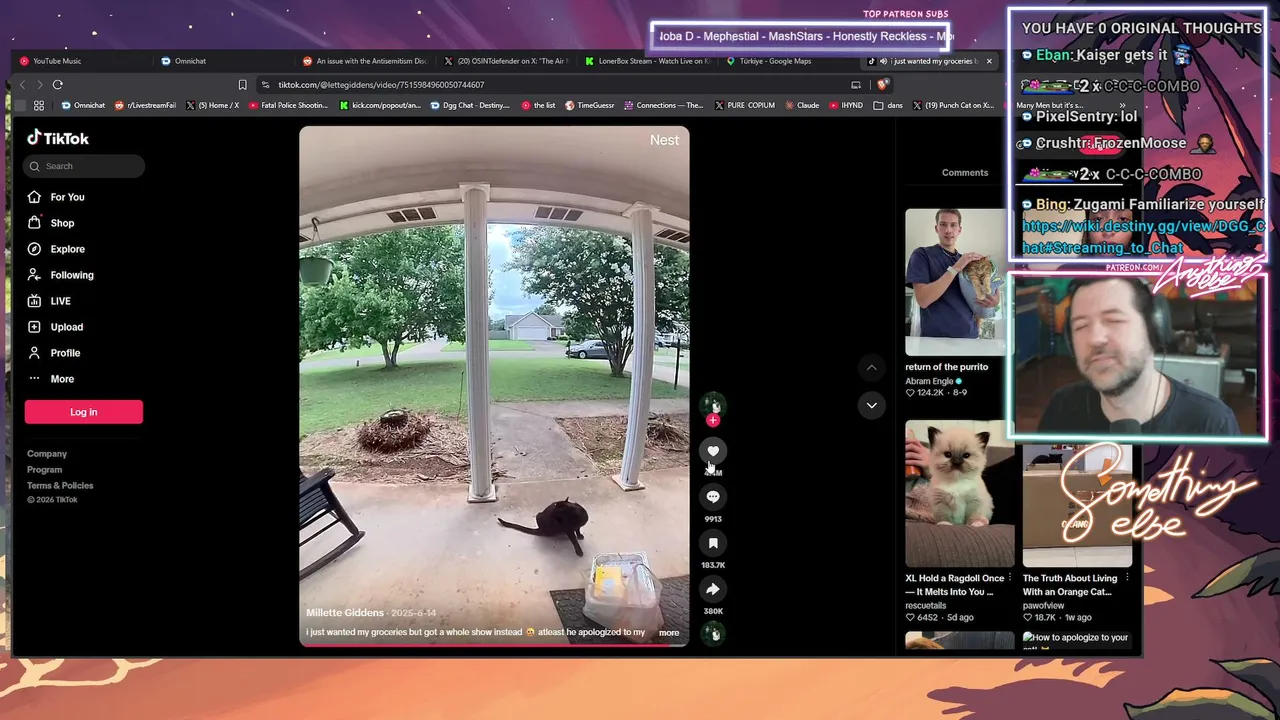The width and height of the screenshot is (1280, 720).
Task: Open the Fatal Police Shootin... bookmark
Action: pos(288,105)
